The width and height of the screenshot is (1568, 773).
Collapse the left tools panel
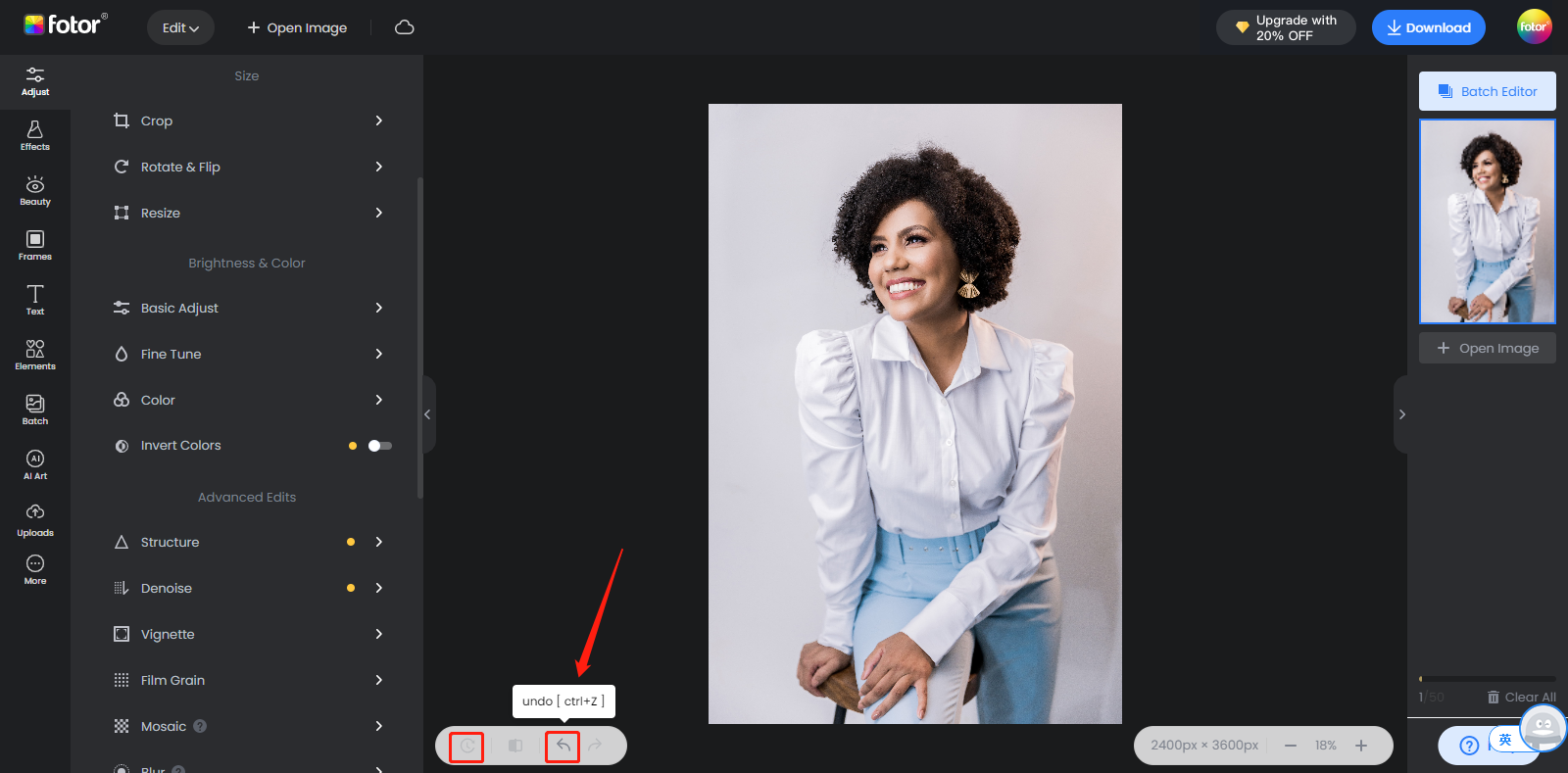pos(428,414)
